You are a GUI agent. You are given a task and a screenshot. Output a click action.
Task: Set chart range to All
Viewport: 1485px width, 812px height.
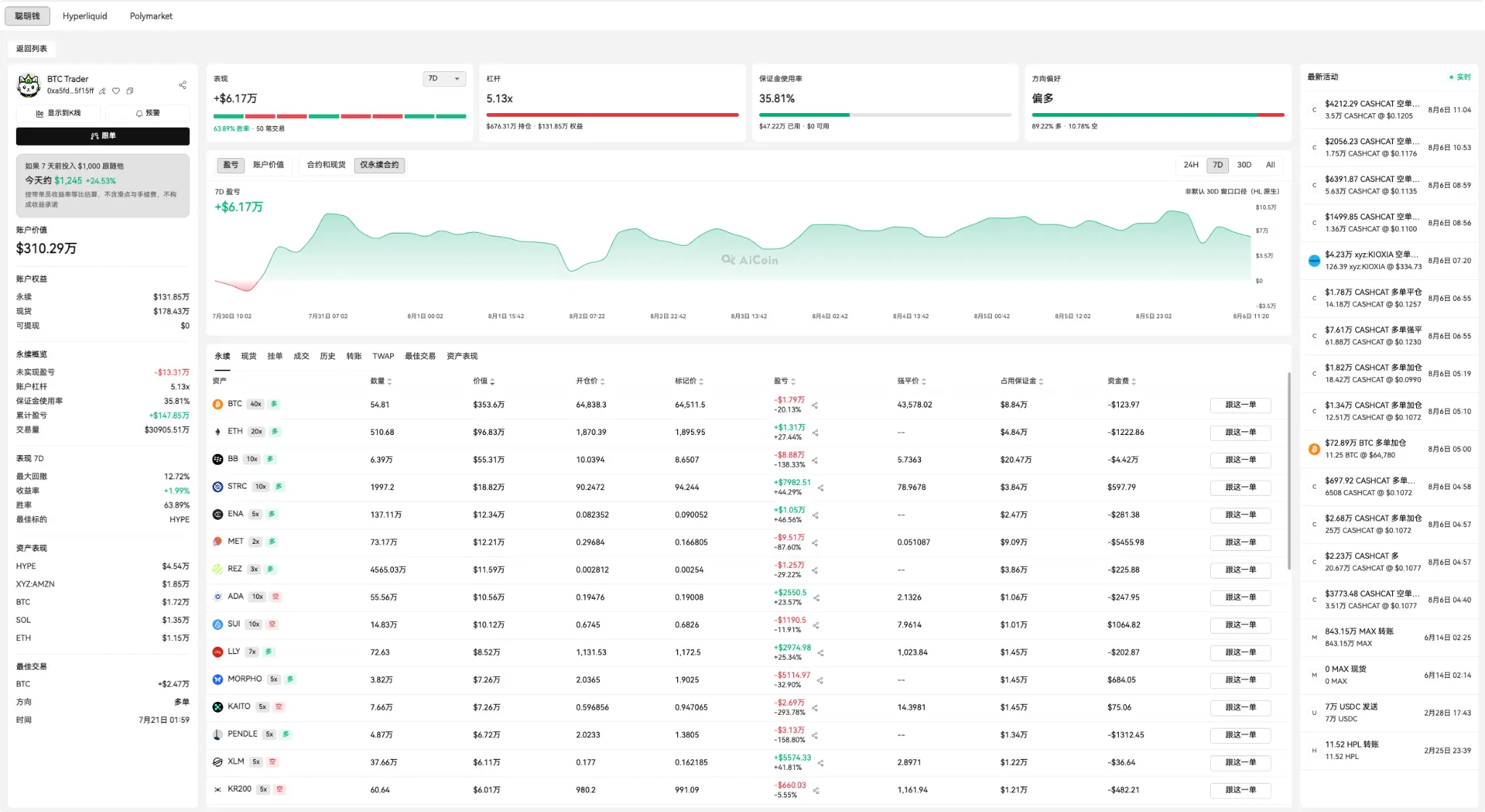[1270, 165]
